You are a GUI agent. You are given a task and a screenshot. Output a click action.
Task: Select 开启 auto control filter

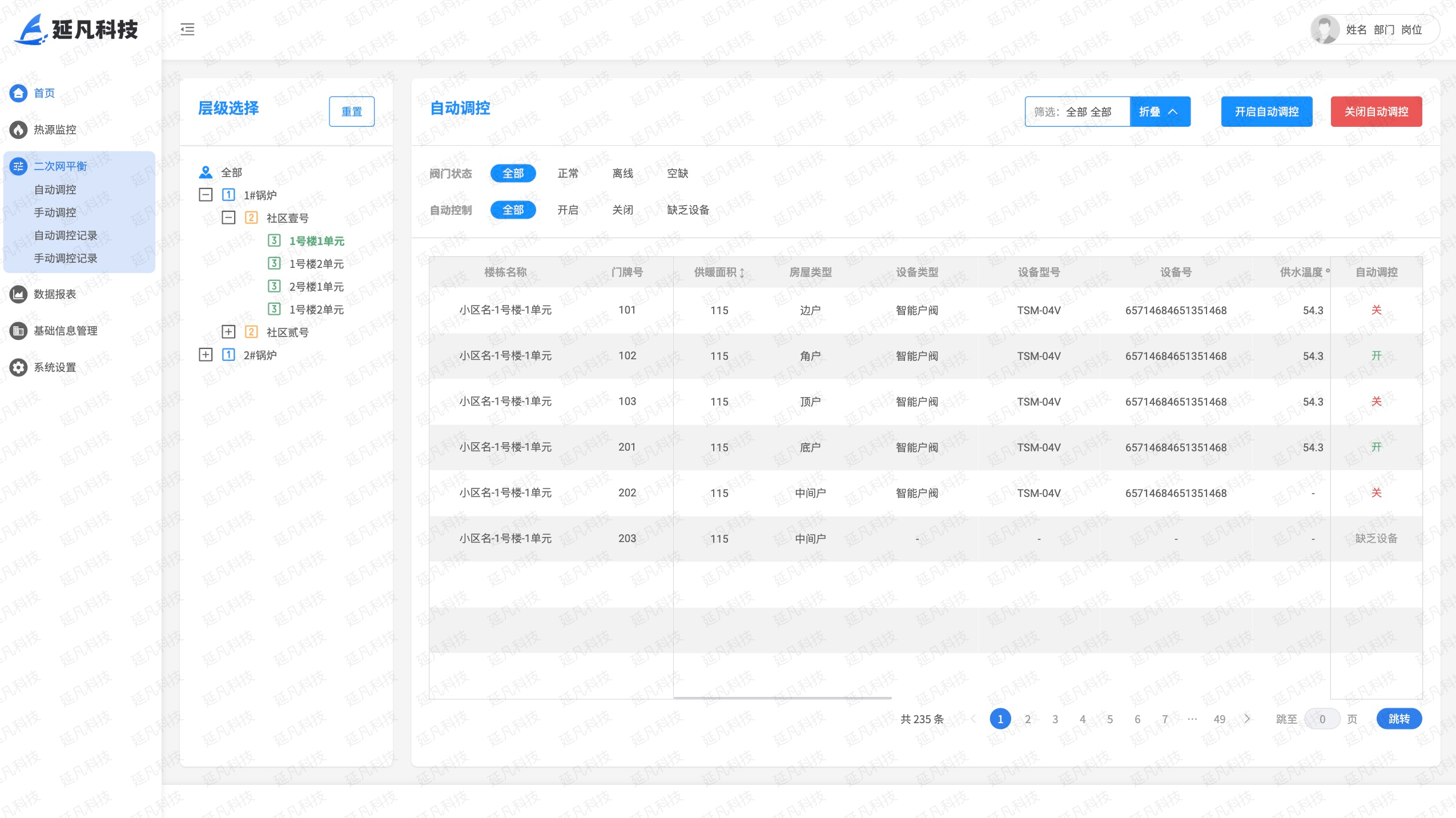click(568, 210)
